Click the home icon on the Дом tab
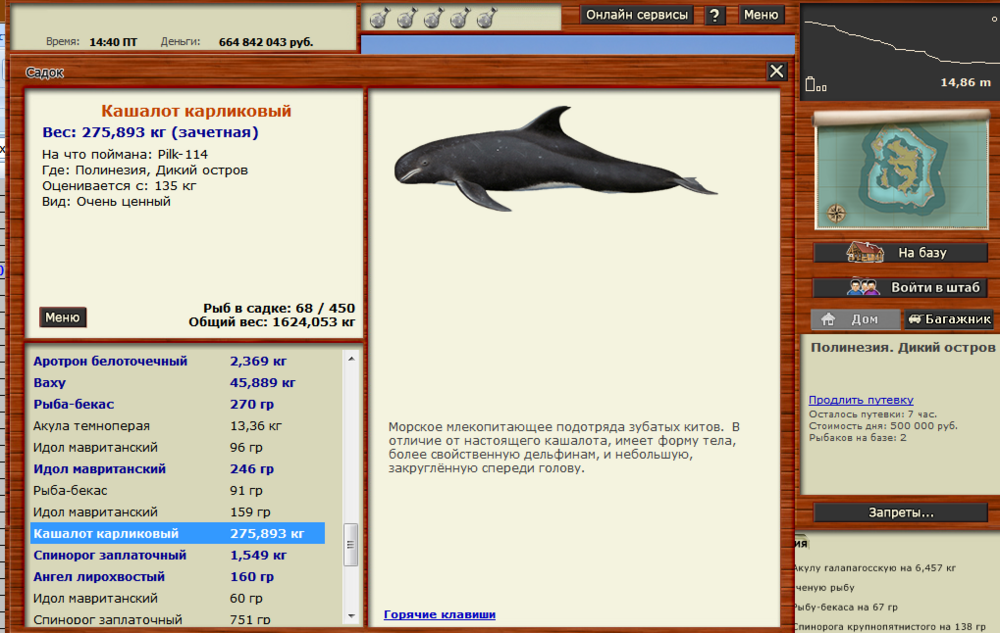Screen dimensions: 1000x633 [828, 319]
